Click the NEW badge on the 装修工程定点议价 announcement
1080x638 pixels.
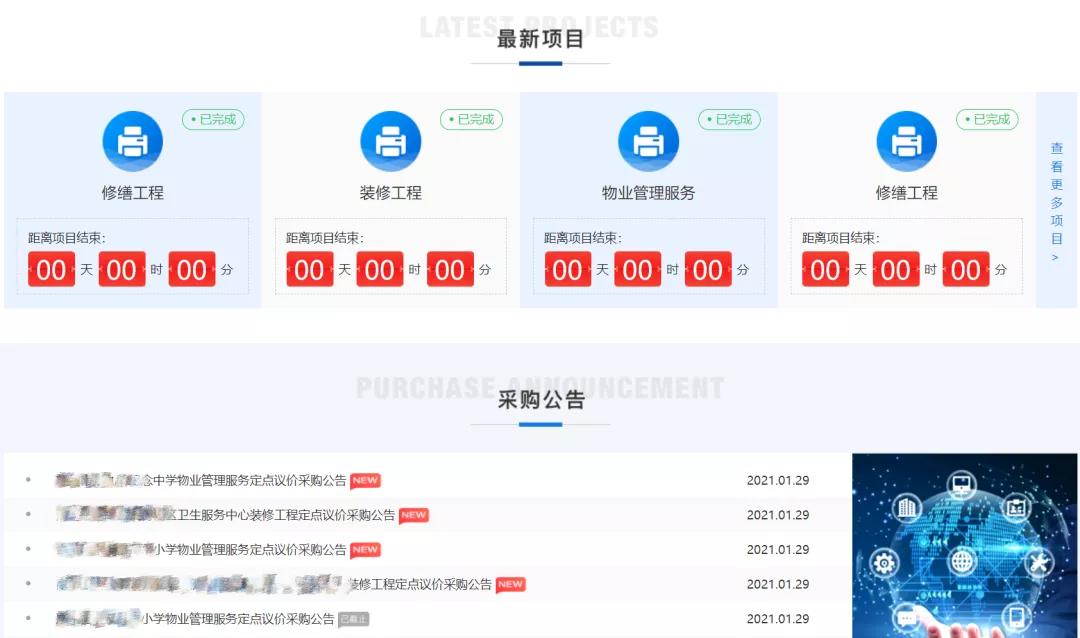click(x=509, y=585)
